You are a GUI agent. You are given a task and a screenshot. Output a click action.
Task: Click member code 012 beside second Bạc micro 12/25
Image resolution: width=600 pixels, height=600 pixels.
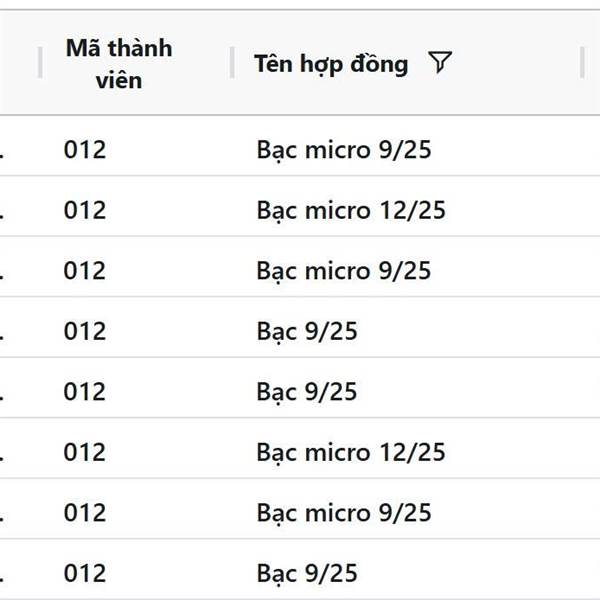click(x=85, y=452)
